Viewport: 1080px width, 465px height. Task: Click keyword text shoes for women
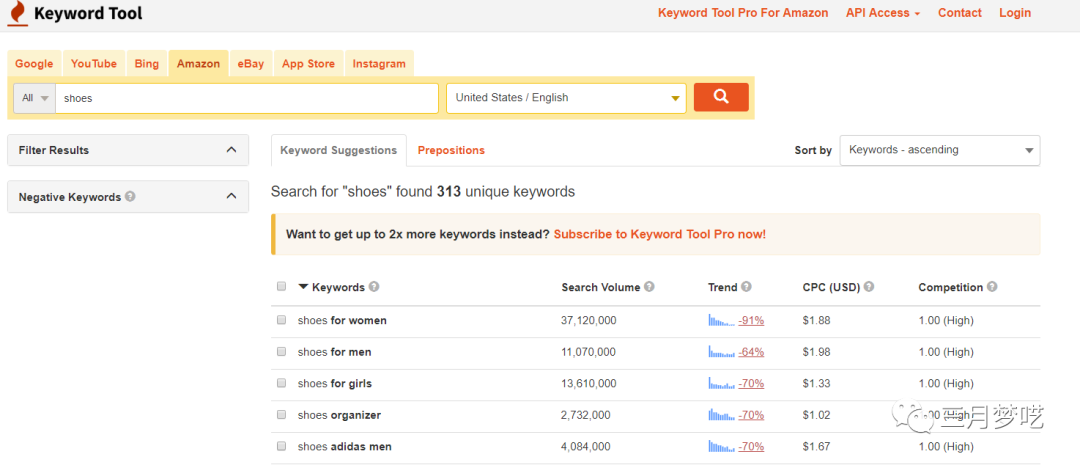click(342, 320)
